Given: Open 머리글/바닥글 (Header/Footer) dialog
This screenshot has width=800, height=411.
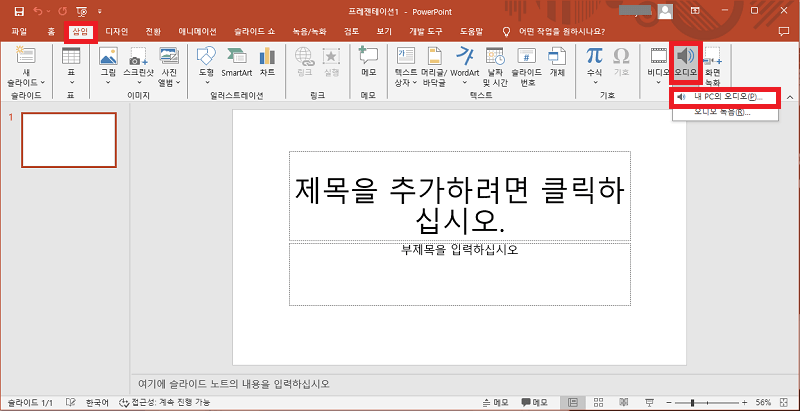Looking at the screenshot, I should [x=434, y=65].
